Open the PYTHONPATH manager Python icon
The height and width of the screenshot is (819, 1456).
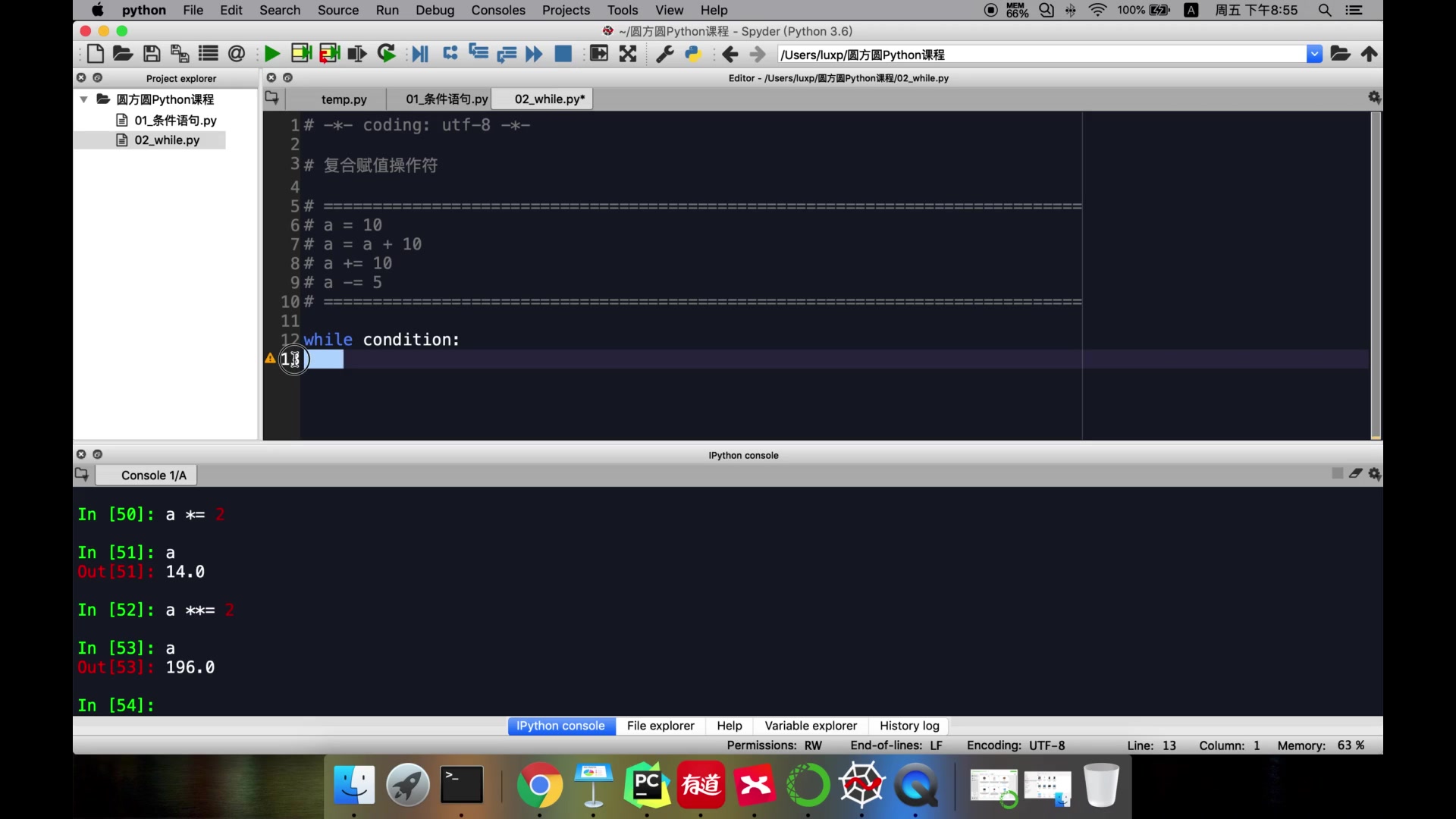click(x=693, y=54)
